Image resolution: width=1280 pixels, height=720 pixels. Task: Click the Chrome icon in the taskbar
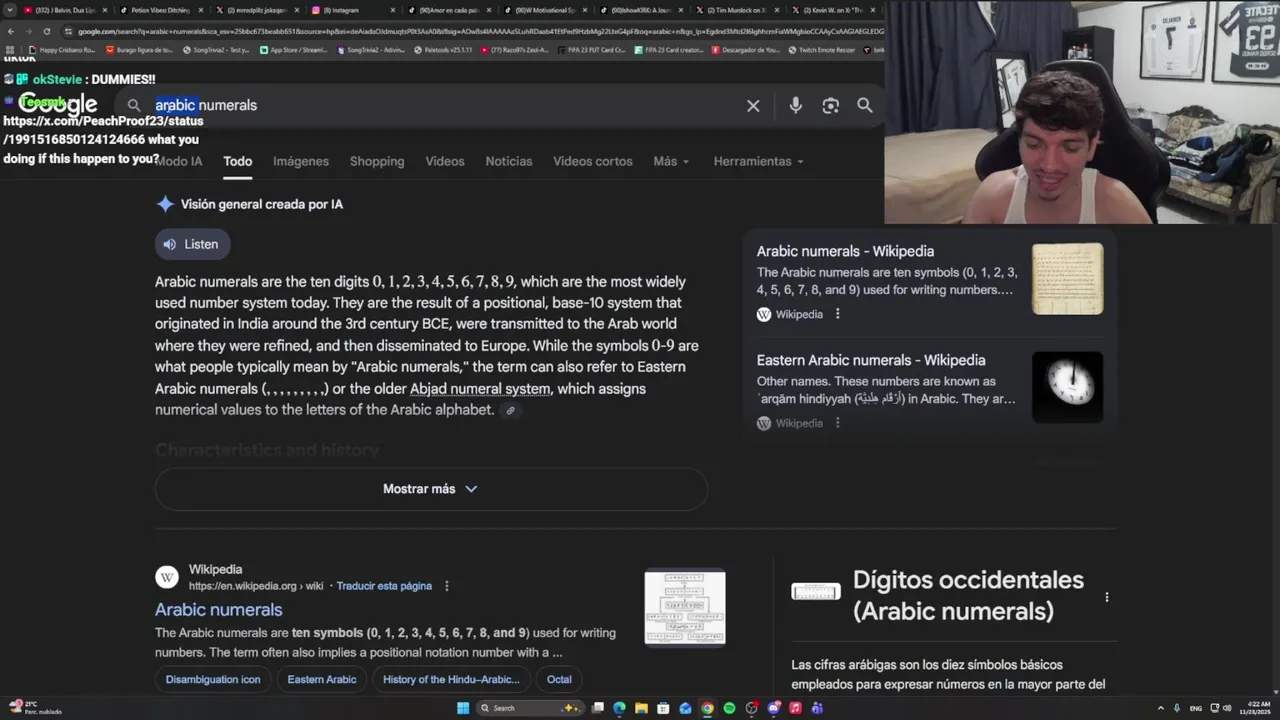pyautogui.click(x=707, y=708)
